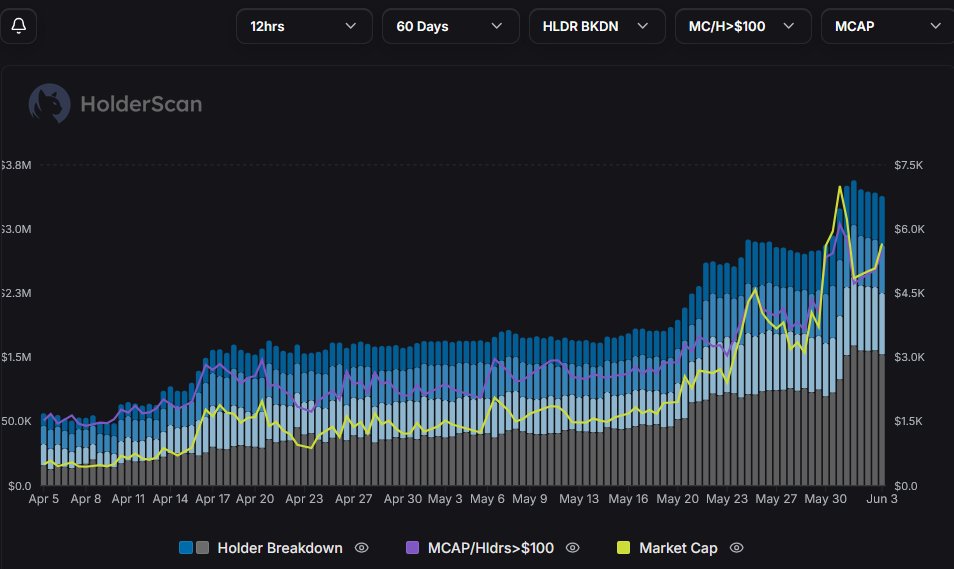Screen dimensions: 954x569
Task: Click the $4.5K right axis label
Action: click(909, 293)
